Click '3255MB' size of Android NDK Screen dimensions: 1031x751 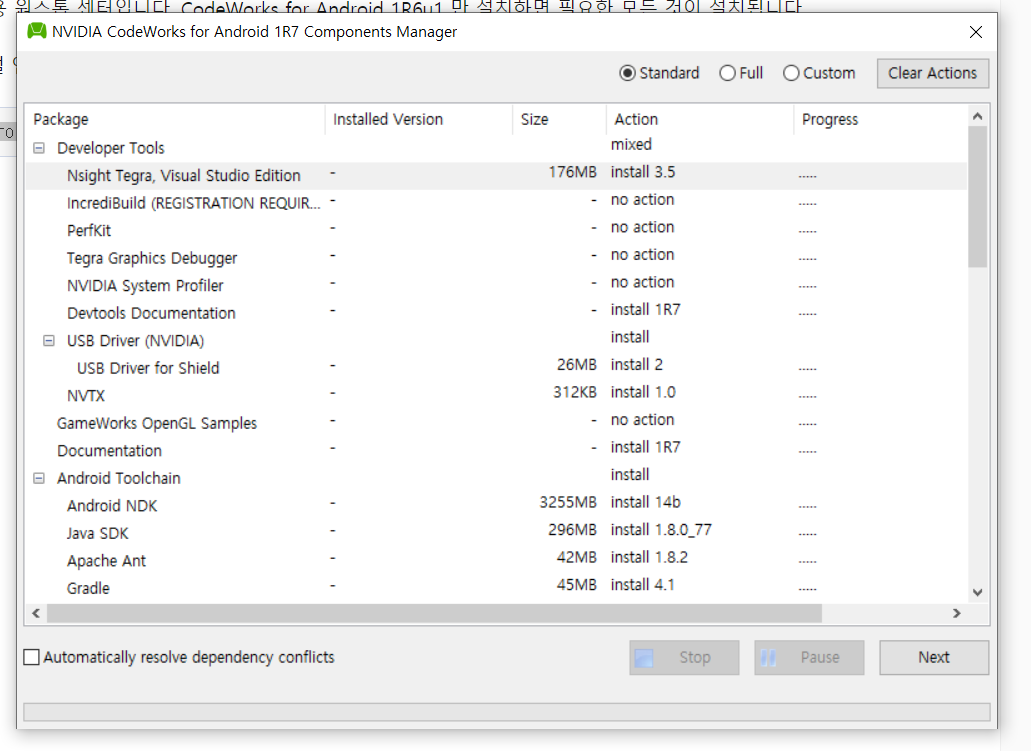pos(568,502)
